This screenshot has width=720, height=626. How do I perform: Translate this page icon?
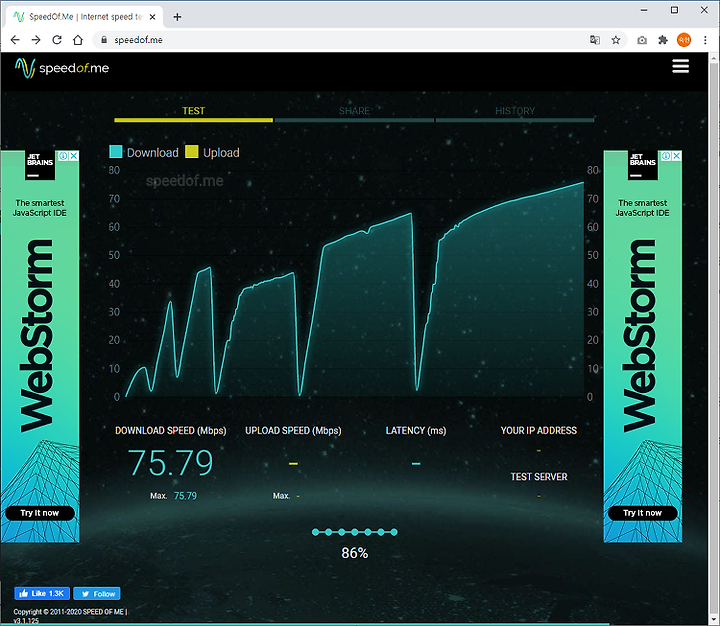click(595, 40)
